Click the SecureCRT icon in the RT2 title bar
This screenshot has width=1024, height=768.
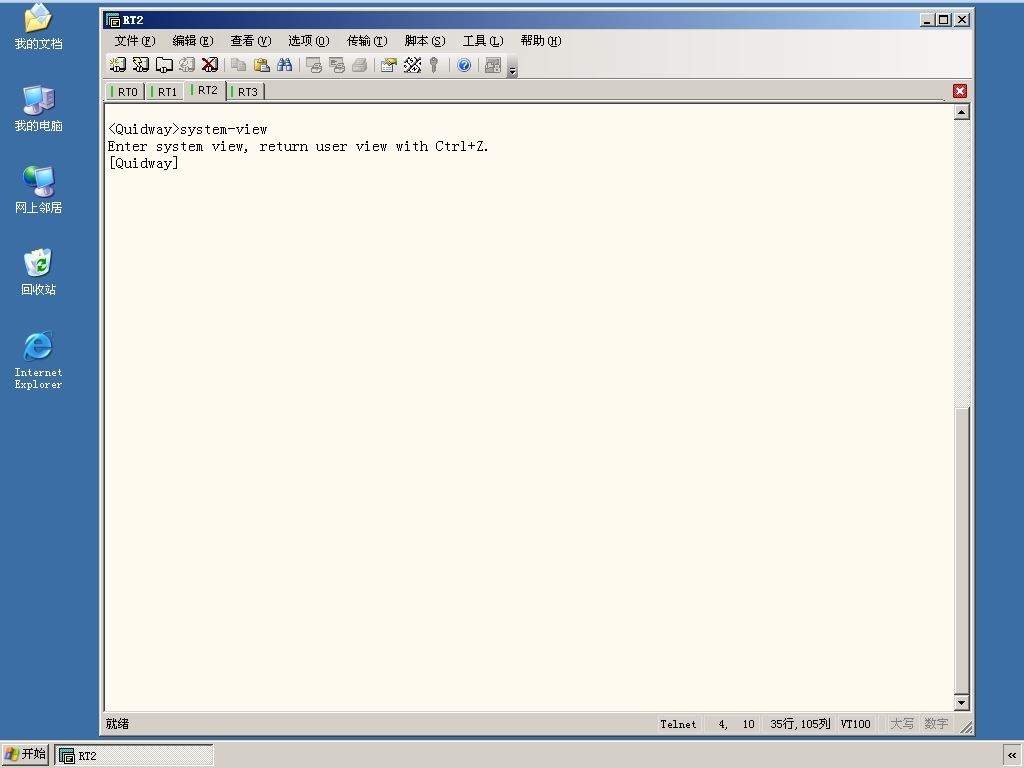[x=113, y=20]
